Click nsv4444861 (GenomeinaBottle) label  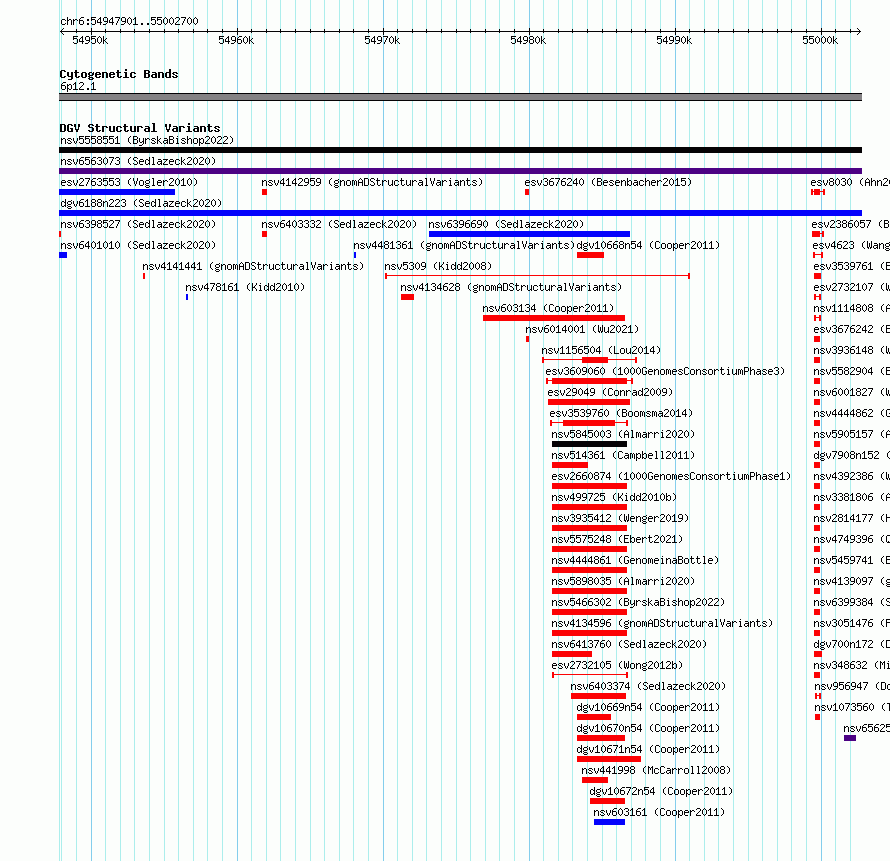pos(635,560)
